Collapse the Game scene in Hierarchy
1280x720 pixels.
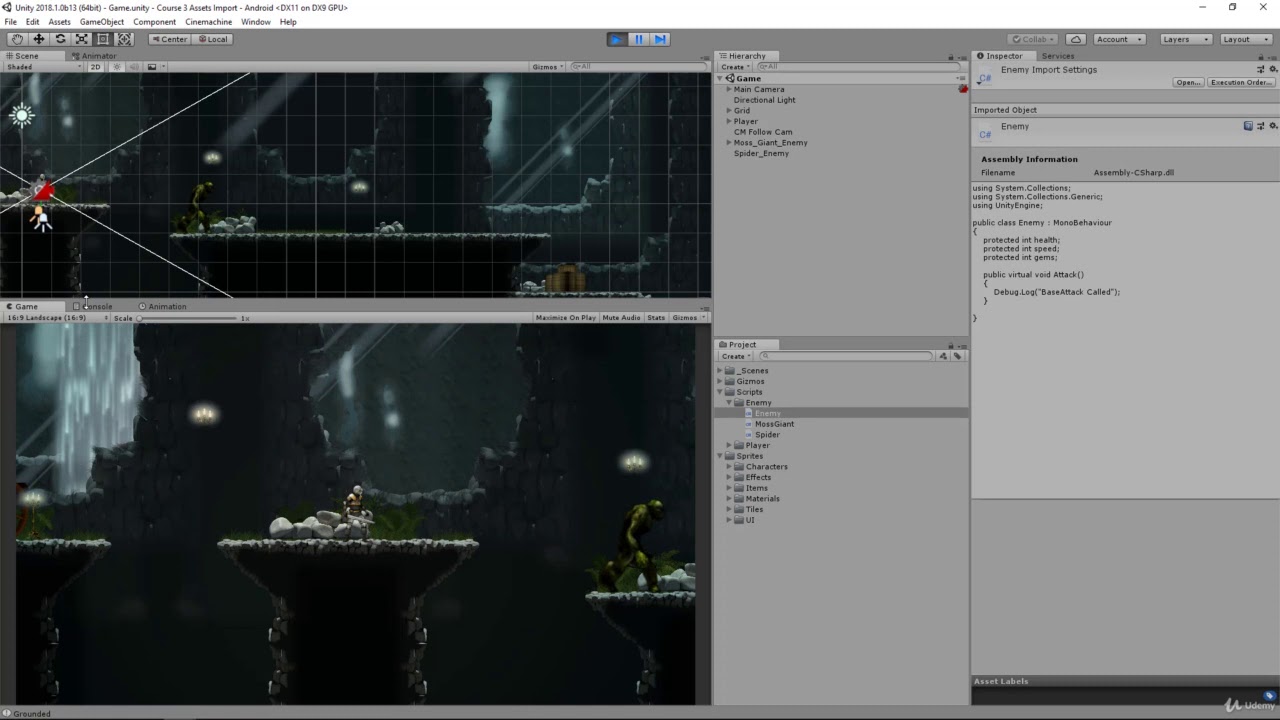tap(720, 78)
